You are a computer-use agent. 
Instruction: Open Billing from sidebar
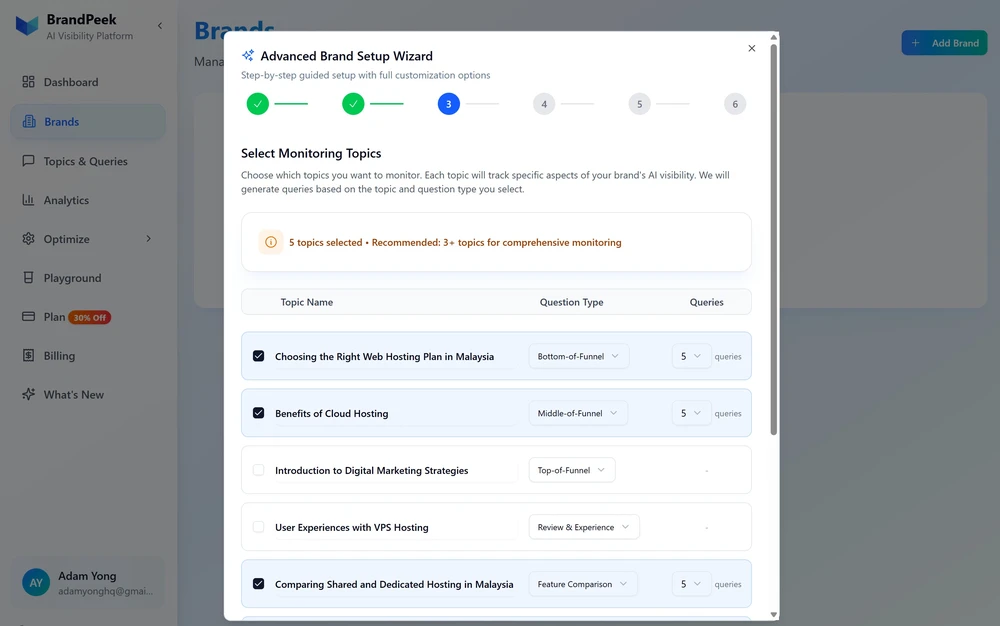point(88,355)
